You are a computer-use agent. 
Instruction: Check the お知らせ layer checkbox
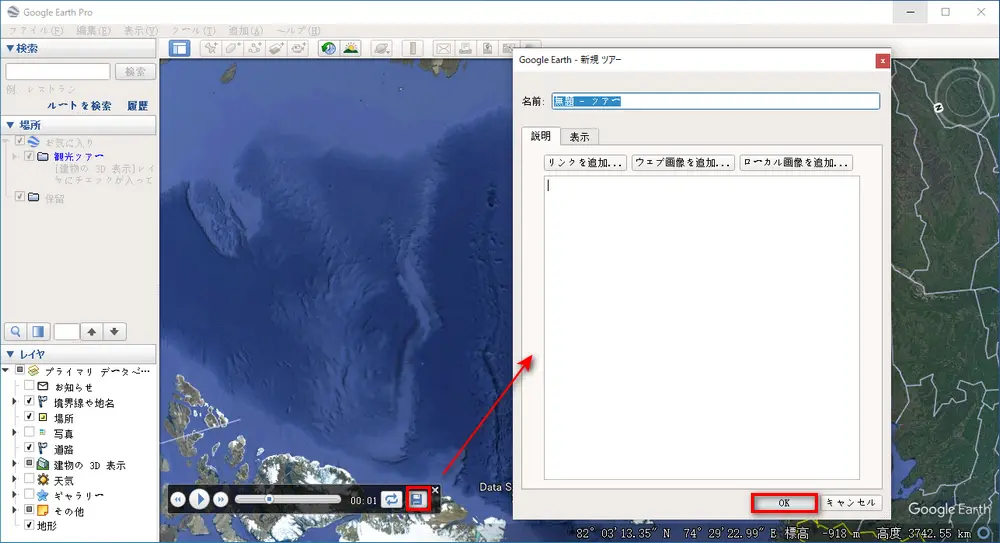[x=29, y=386]
